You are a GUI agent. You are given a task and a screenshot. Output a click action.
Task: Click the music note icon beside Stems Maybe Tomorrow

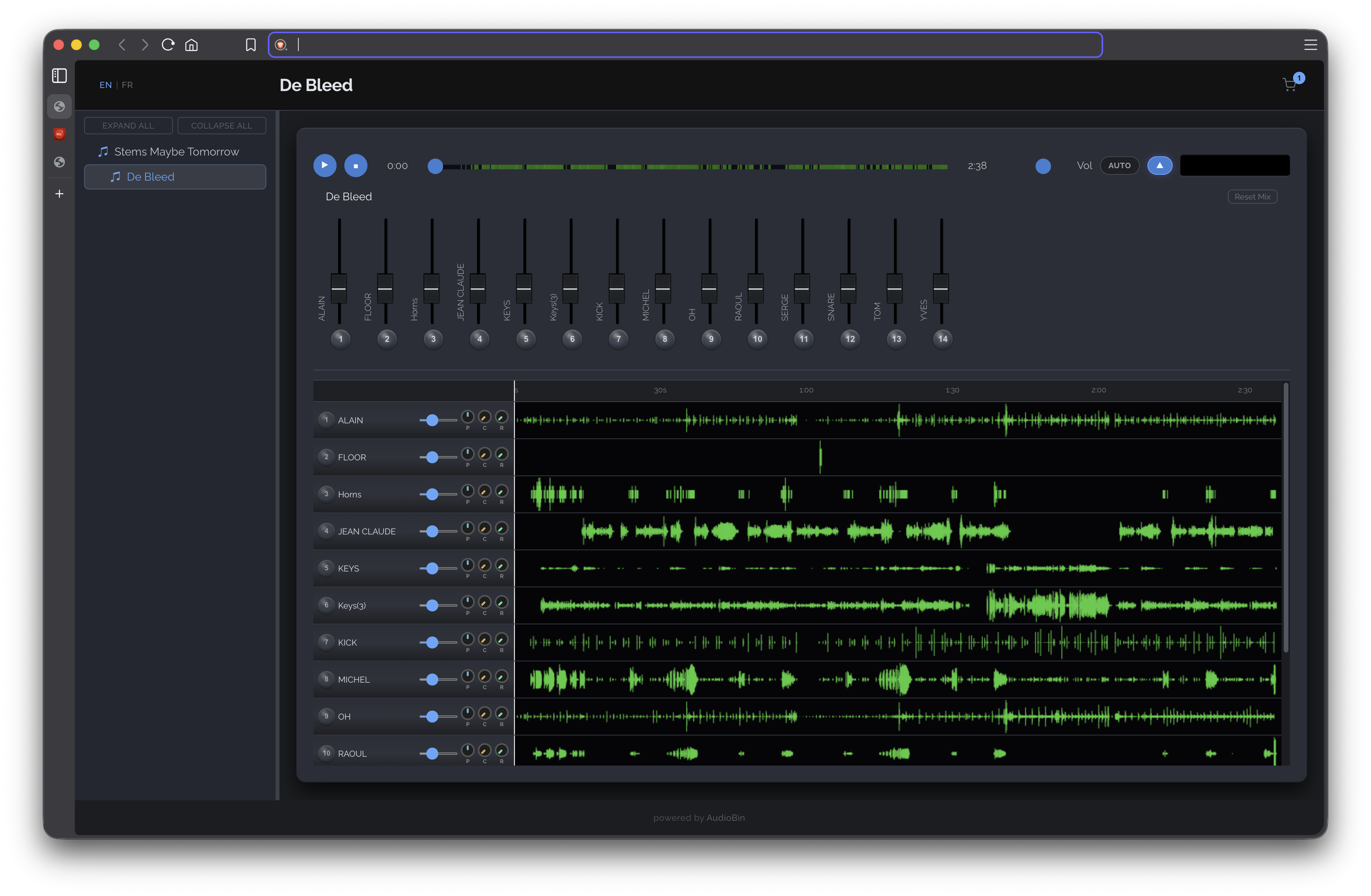click(103, 151)
